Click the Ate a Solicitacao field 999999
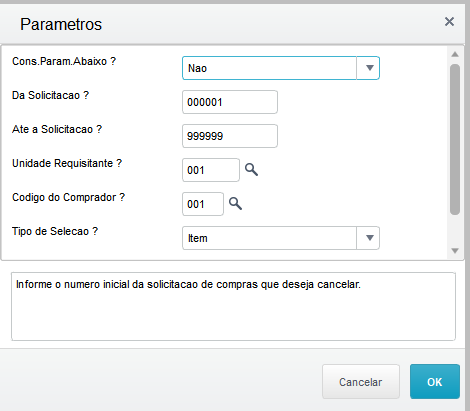This screenshot has height=411, width=470. [230, 136]
